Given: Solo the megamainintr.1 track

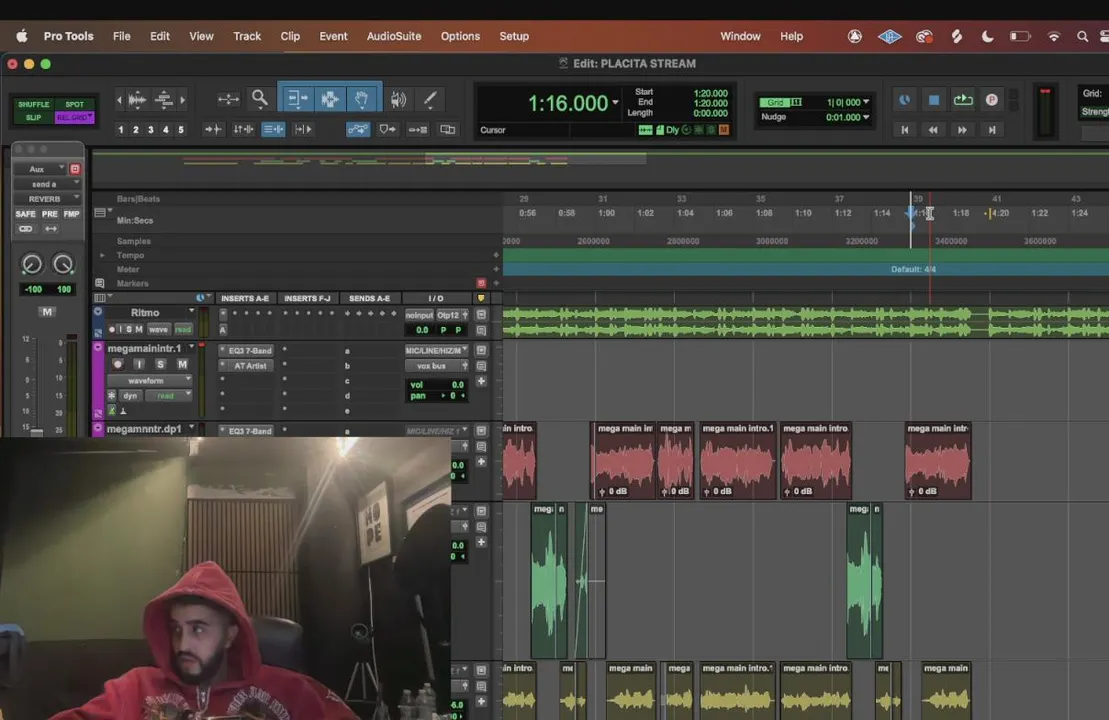Looking at the screenshot, I should (x=161, y=364).
